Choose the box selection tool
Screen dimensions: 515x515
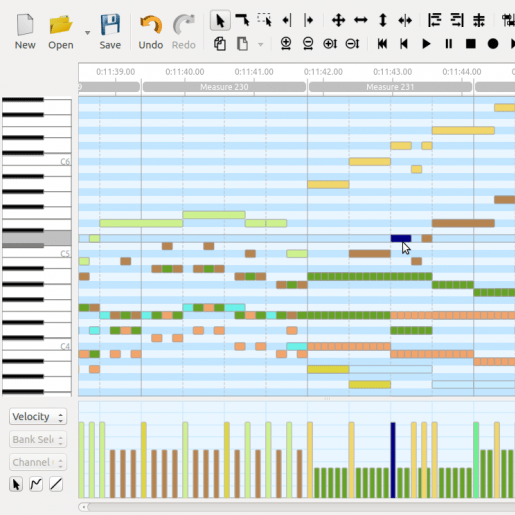pos(265,21)
